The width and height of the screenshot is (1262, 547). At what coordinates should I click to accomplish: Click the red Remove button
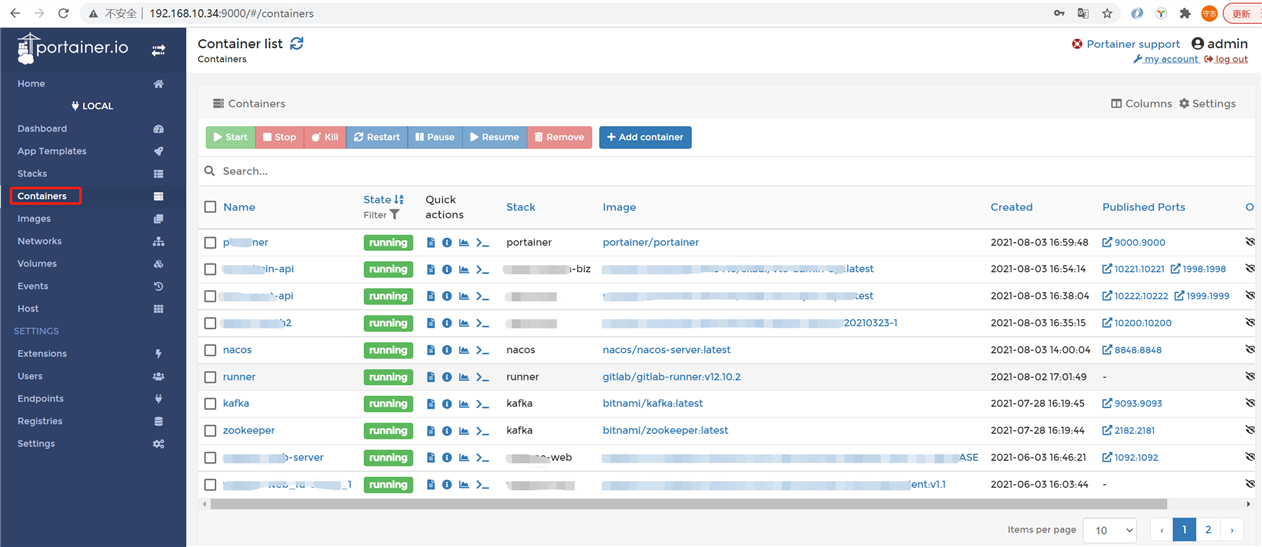coord(559,137)
